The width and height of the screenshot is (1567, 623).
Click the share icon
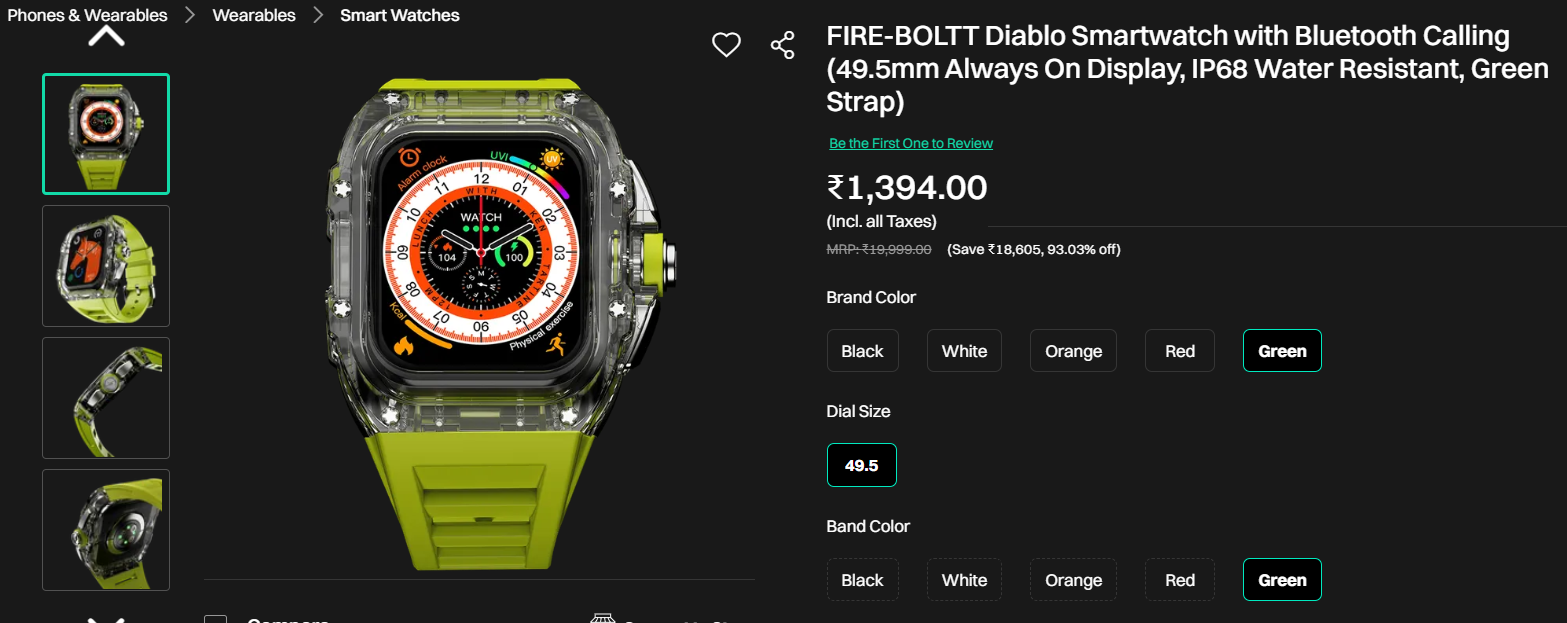(782, 45)
